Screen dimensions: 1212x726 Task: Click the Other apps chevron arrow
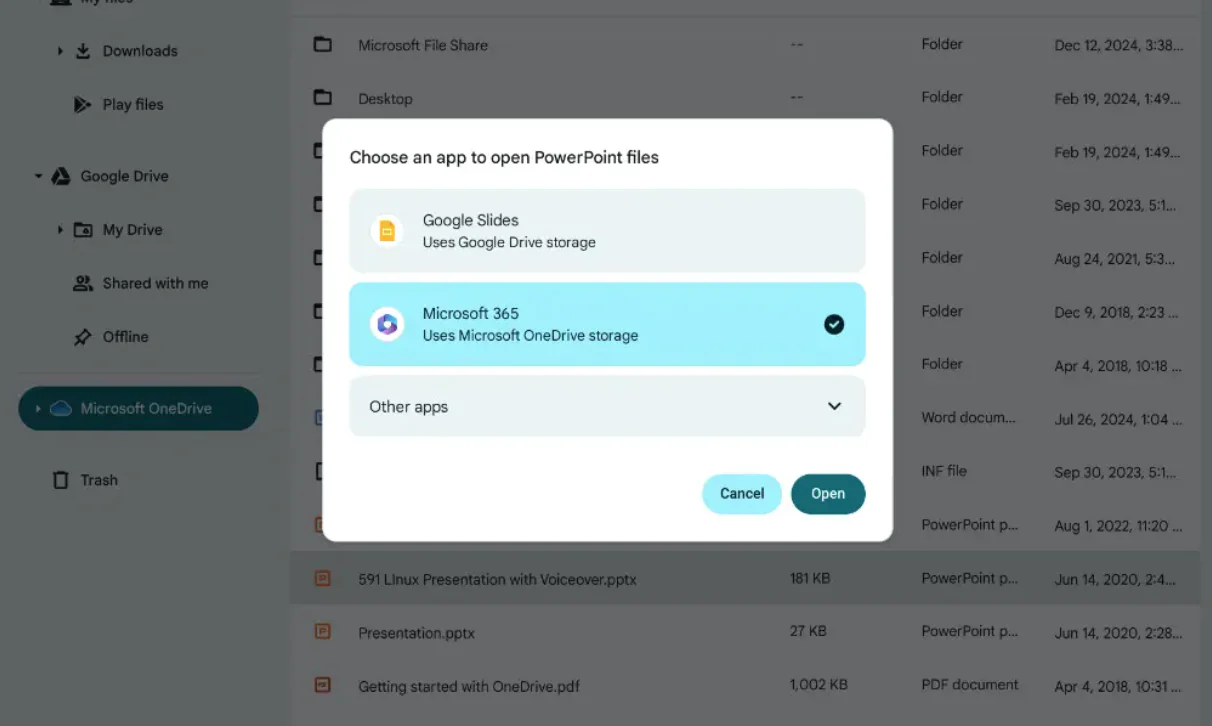pyautogui.click(x=834, y=407)
